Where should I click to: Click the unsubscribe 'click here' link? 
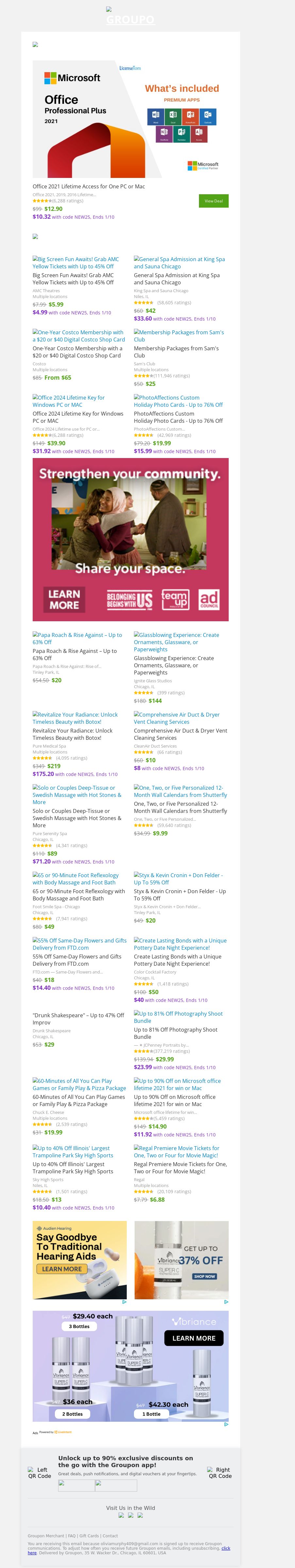(225, 1548)
